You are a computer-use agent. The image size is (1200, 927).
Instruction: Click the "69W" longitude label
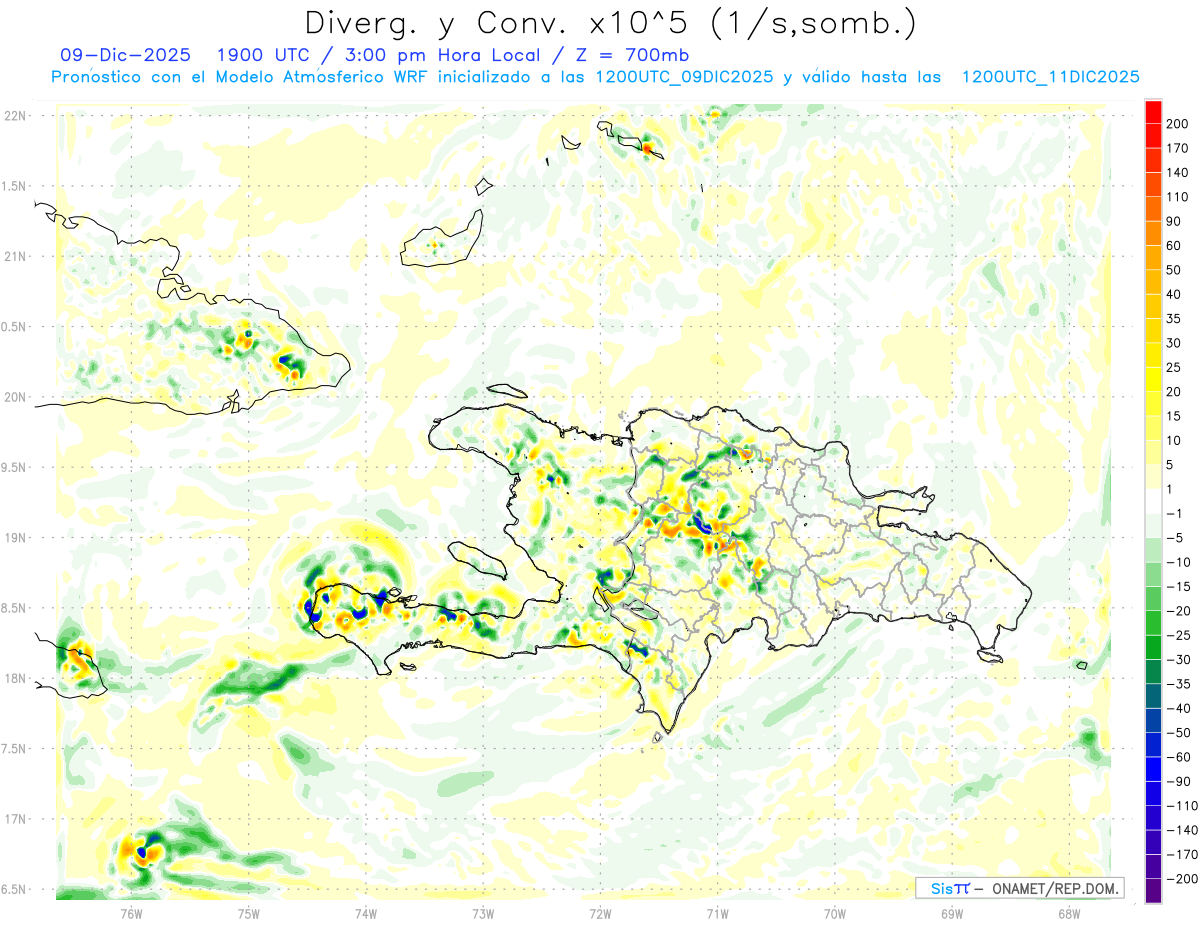951,913
